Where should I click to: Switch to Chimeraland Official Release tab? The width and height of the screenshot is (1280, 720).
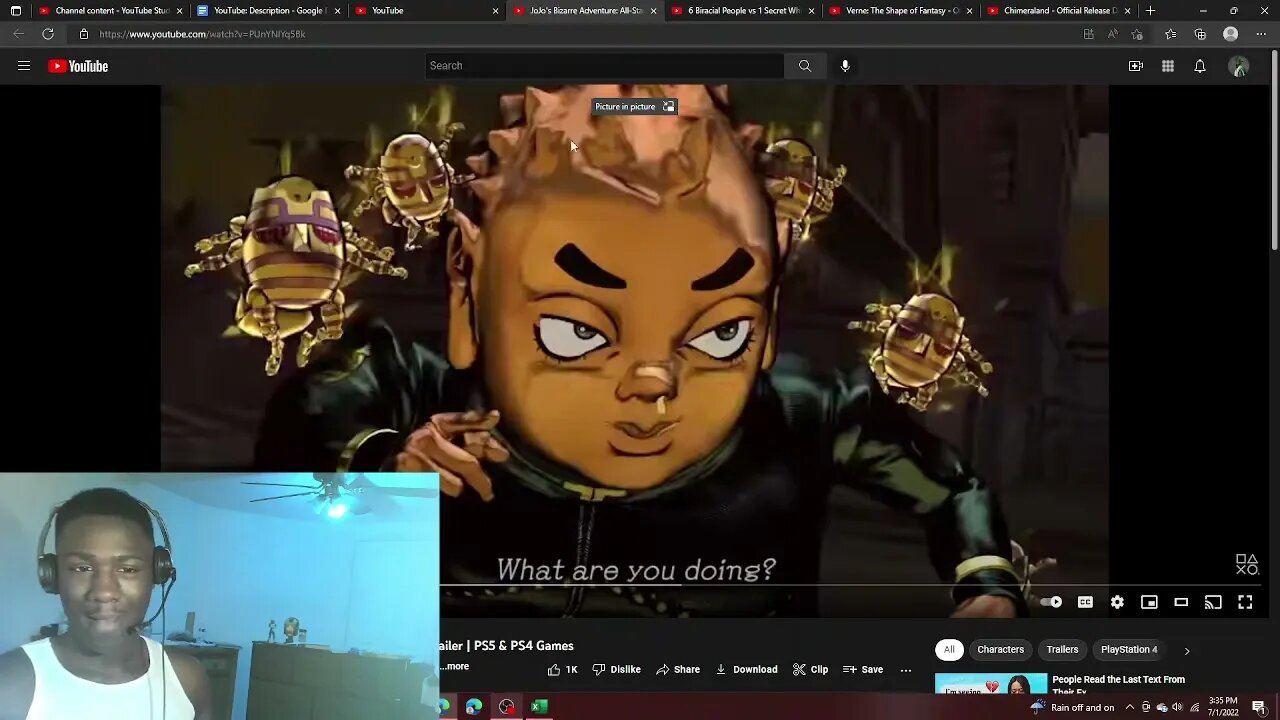1059,10
